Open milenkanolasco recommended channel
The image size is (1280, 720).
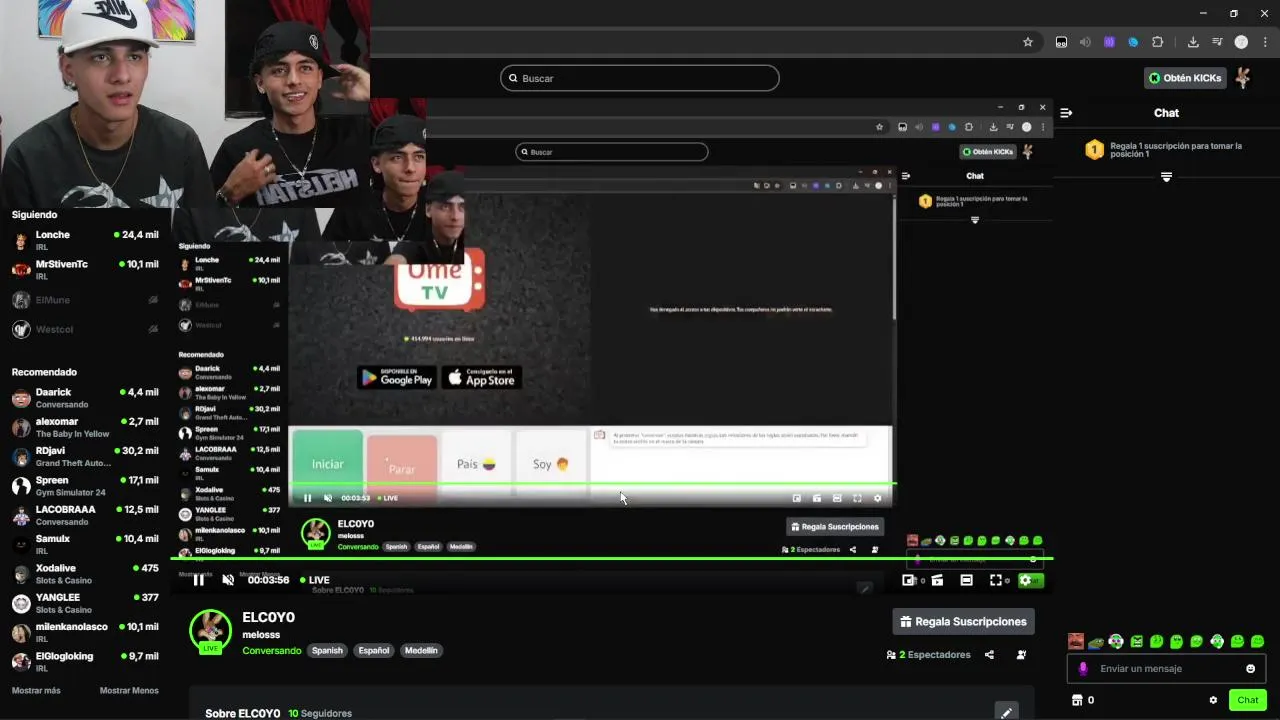[85, 632]
